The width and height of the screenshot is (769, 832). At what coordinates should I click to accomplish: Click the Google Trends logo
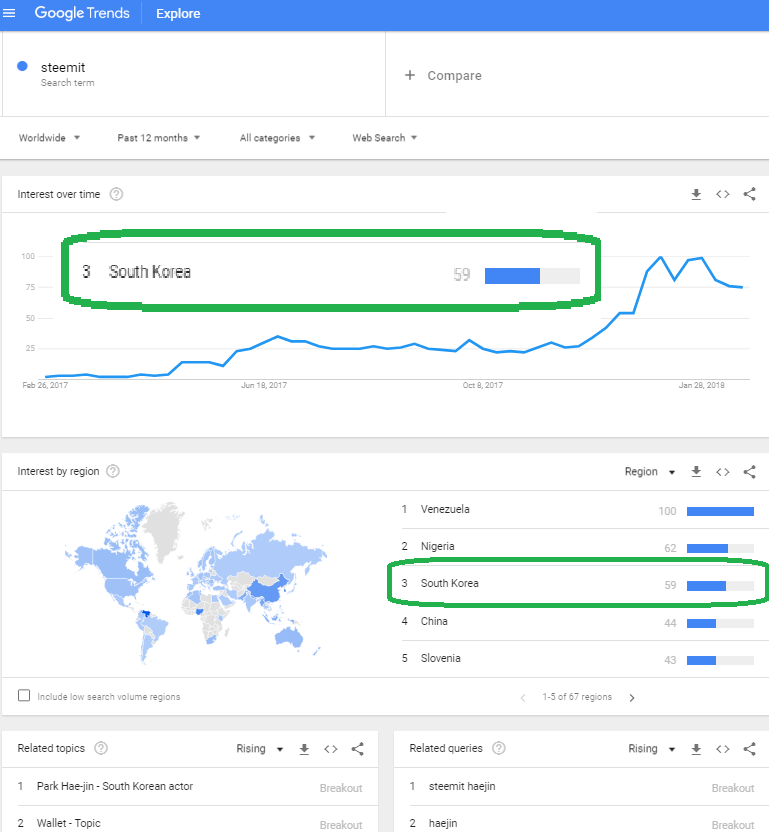(82, 13)
